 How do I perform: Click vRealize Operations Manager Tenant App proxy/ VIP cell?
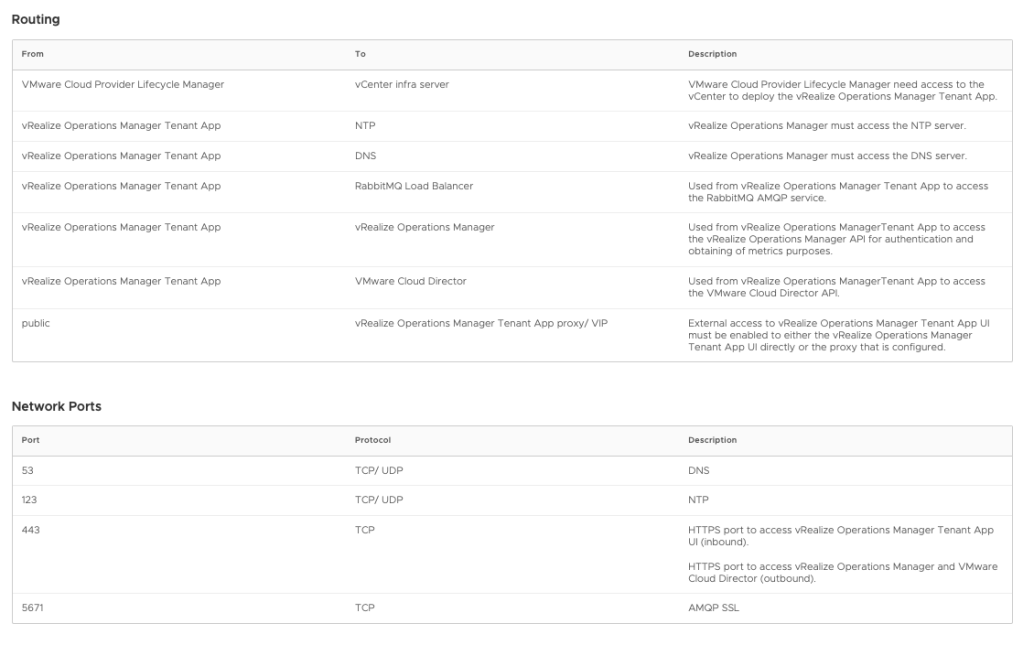click(481, 323)
